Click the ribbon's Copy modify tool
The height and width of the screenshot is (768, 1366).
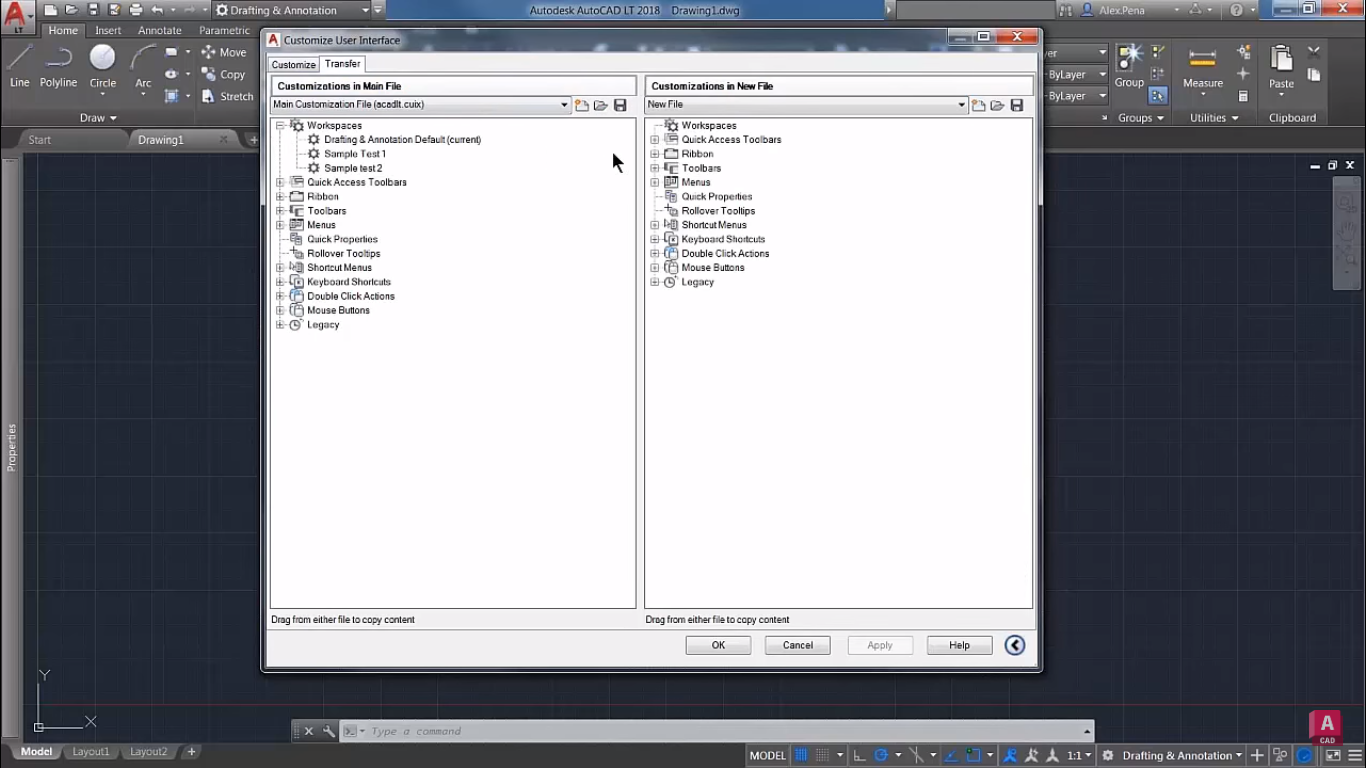coord(223,74)
